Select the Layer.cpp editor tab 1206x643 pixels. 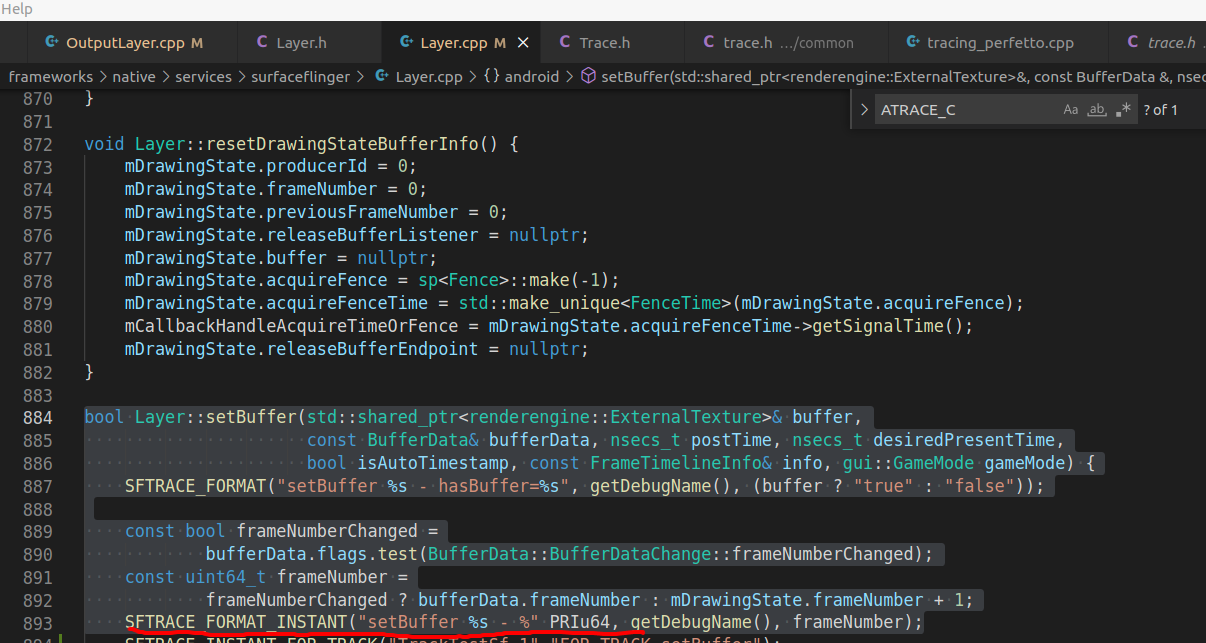454,43
